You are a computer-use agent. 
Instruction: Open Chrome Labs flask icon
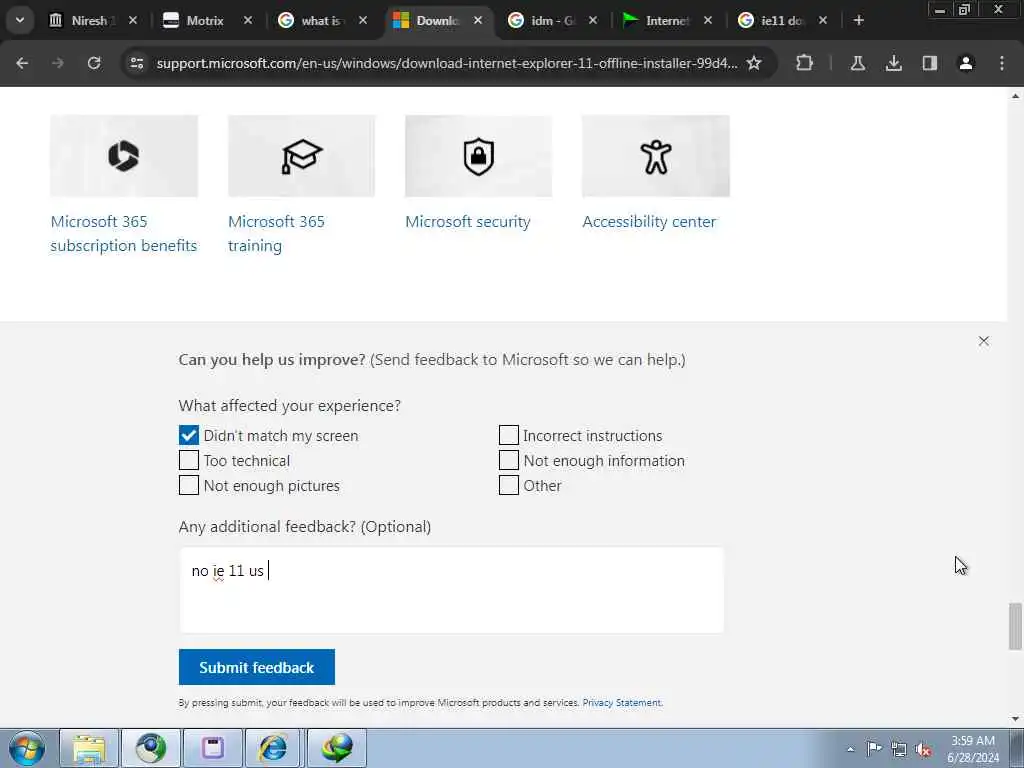[x=857, y=63]
